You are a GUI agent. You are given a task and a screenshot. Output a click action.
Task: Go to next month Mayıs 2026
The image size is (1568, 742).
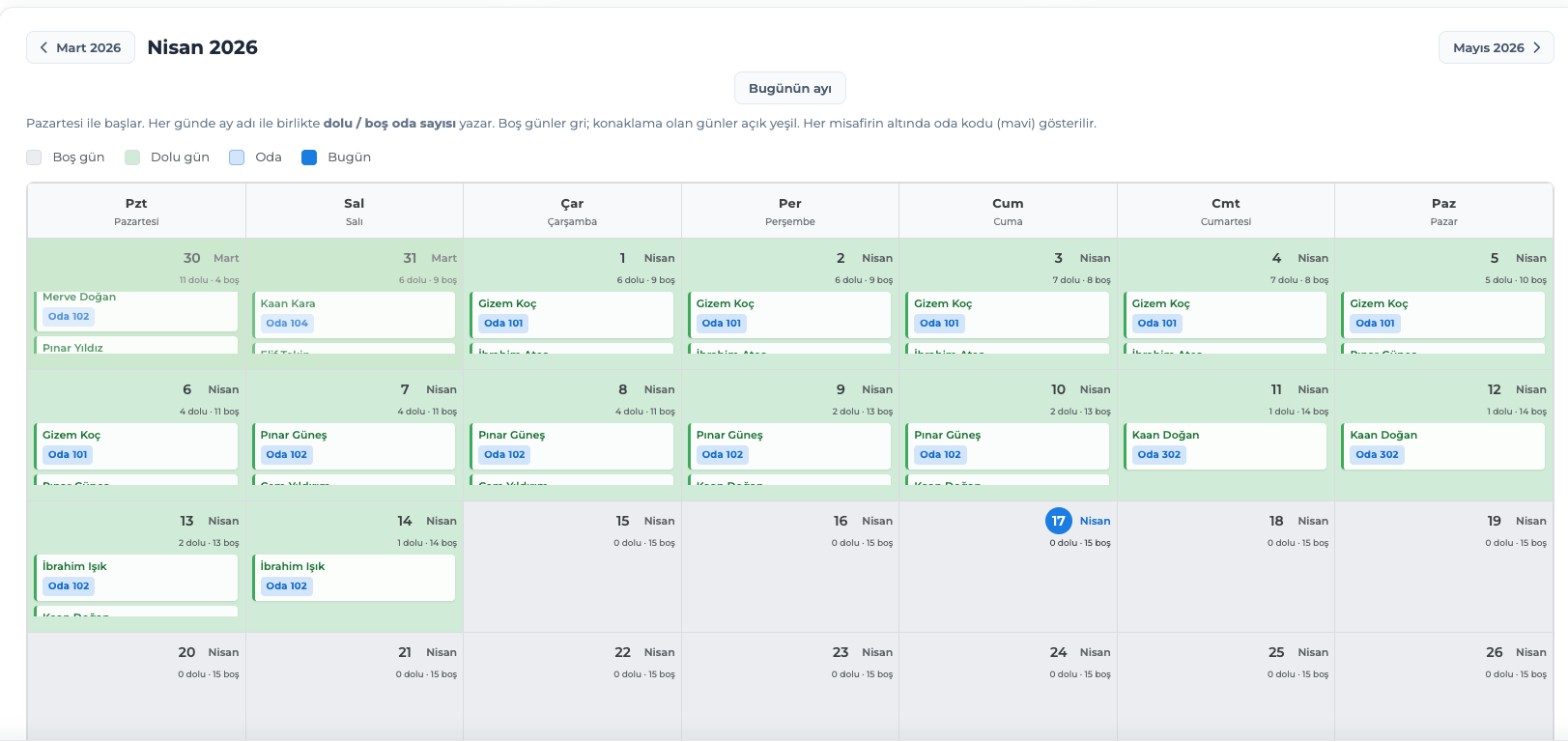pyautogui.click(x=1496, y=47)
